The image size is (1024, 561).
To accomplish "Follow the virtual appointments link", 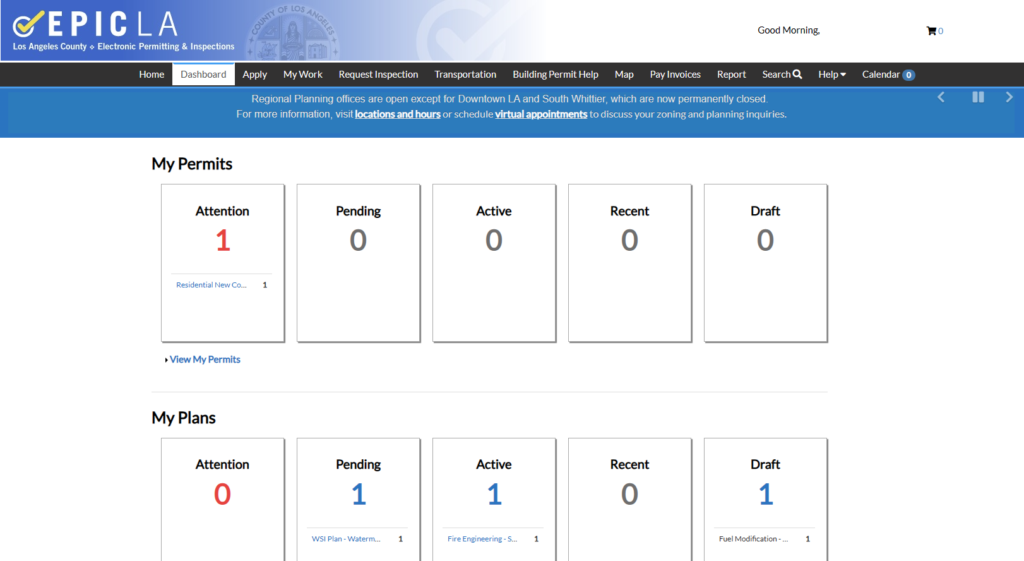I will click(541, 114).
